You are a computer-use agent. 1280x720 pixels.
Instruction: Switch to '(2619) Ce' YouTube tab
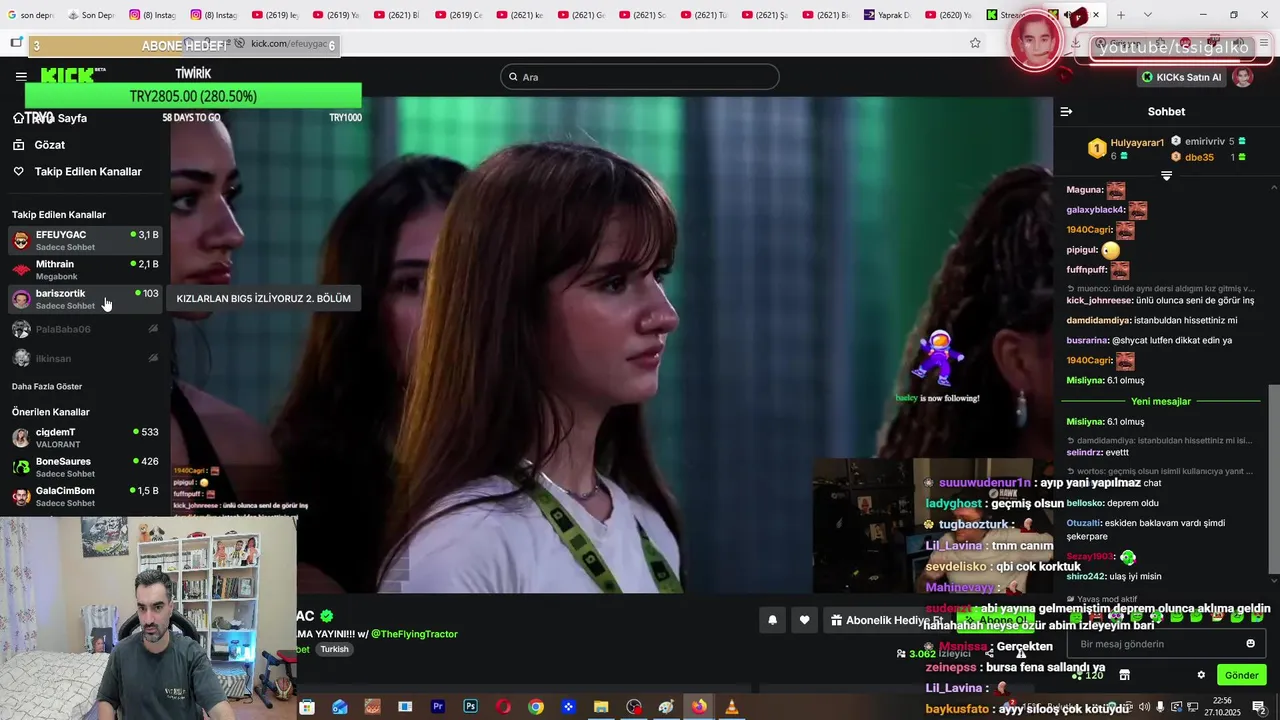[459, 15]
